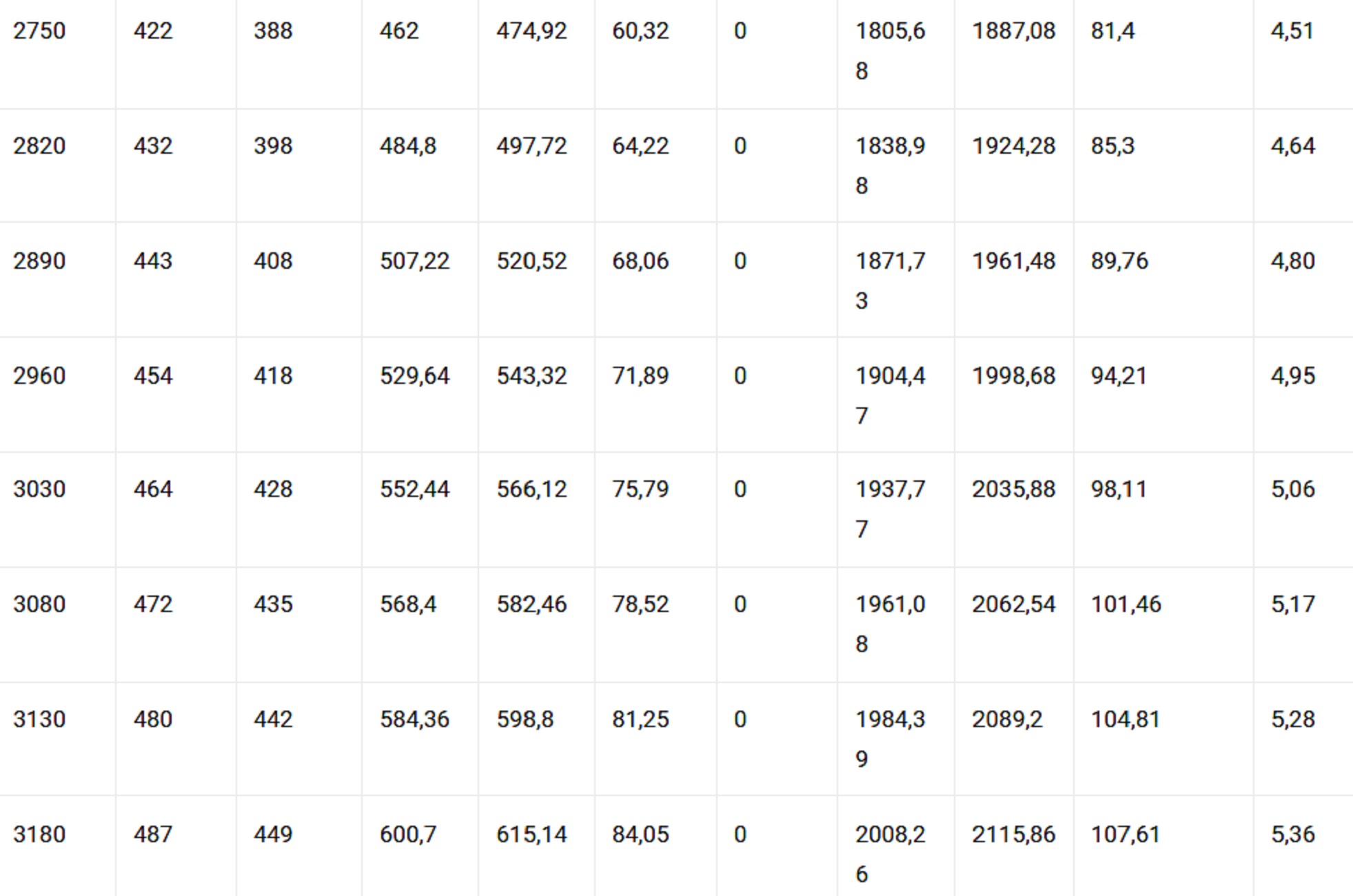Click the cell containing 4,95
The width and height of the screenshot is (1353, 896).
point(1292,376)
